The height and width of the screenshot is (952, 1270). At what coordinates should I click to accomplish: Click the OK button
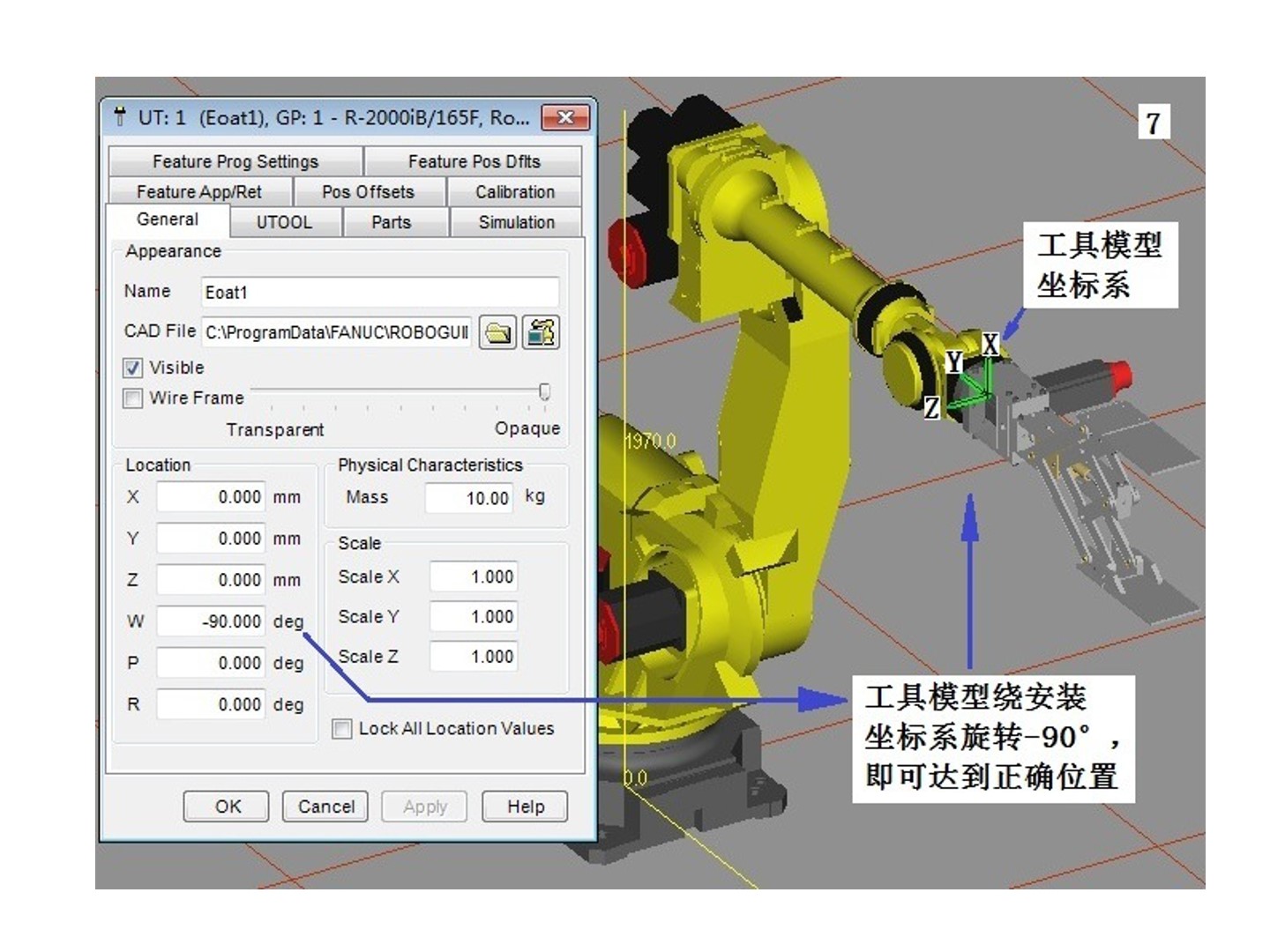tap(227, 807)
